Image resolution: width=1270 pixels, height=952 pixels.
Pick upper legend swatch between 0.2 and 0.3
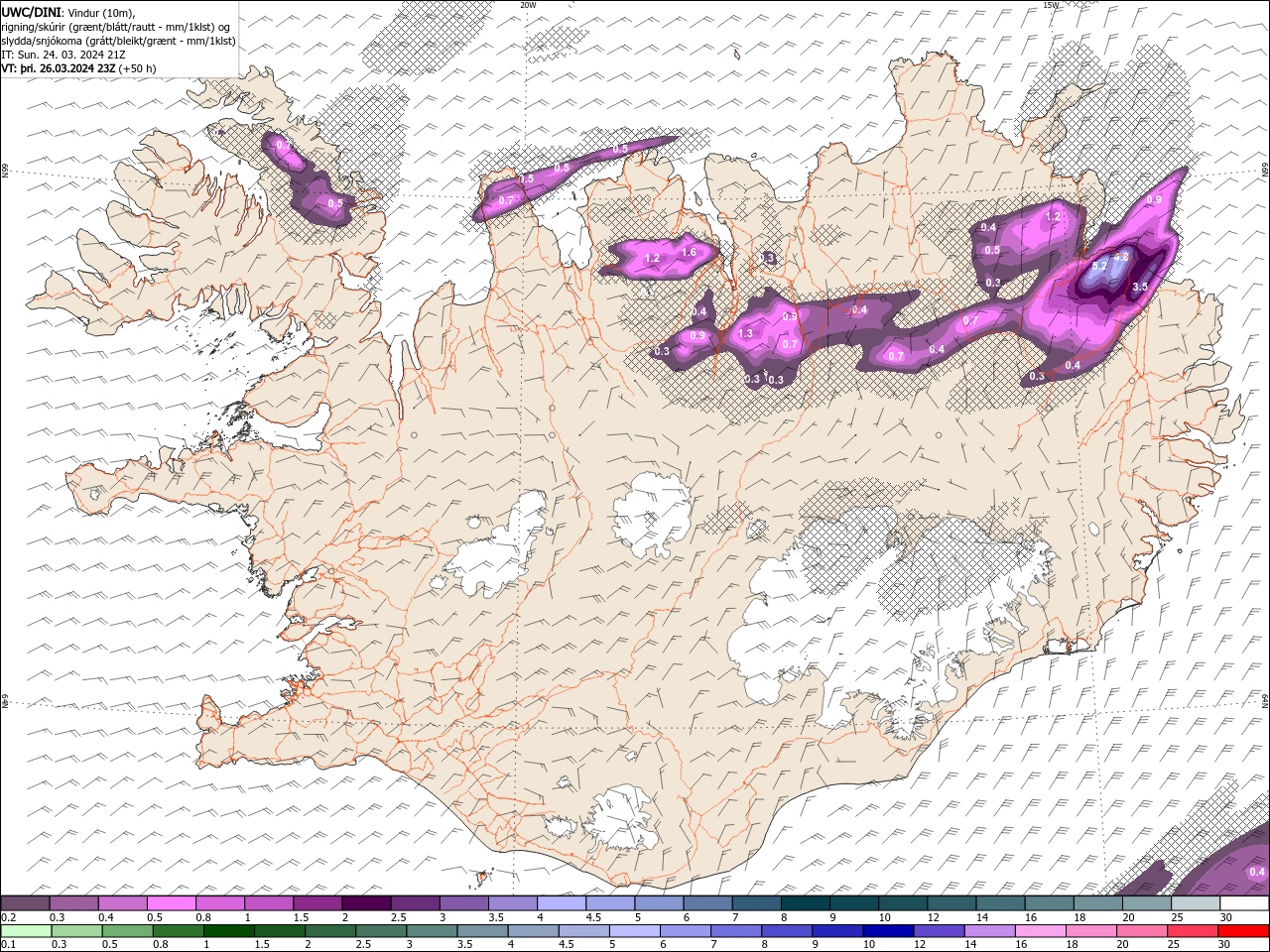tap(25, 903)
